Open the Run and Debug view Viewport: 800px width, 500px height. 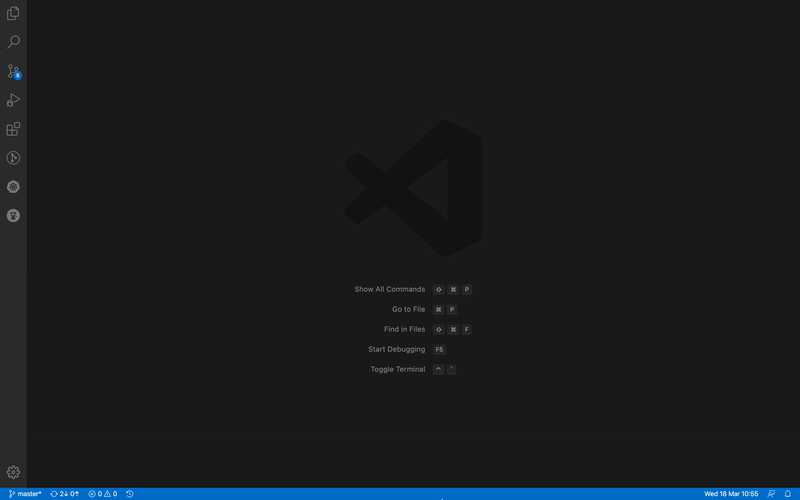coord(13,100)
